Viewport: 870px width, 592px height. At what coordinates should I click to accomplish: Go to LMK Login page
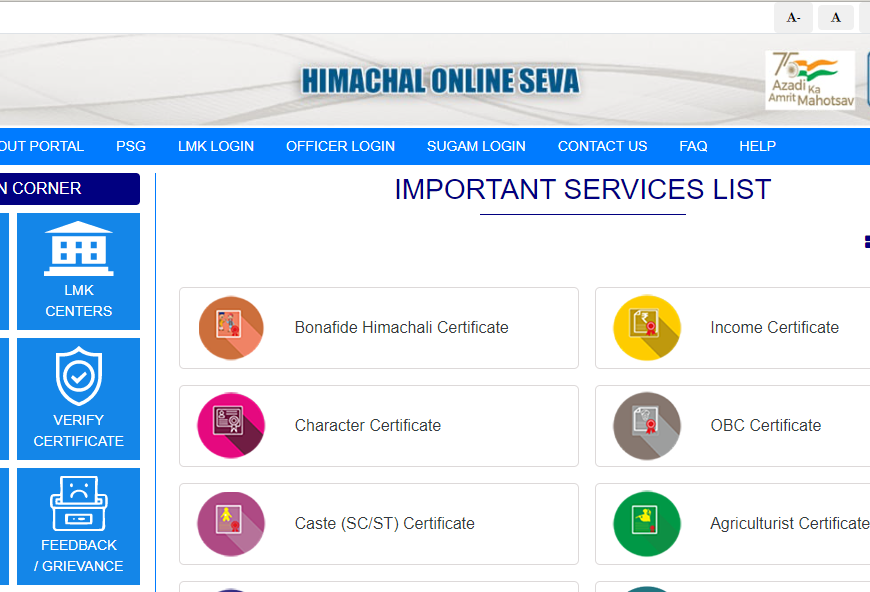click(x=216, y=146)
